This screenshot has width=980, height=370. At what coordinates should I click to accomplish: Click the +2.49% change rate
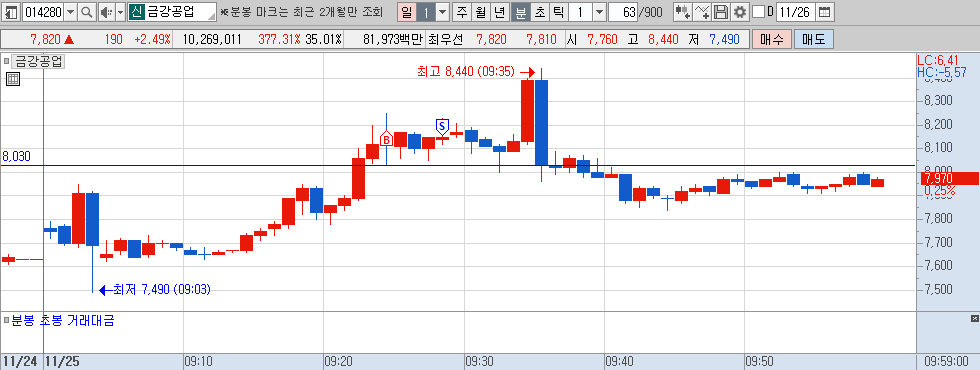152,39
